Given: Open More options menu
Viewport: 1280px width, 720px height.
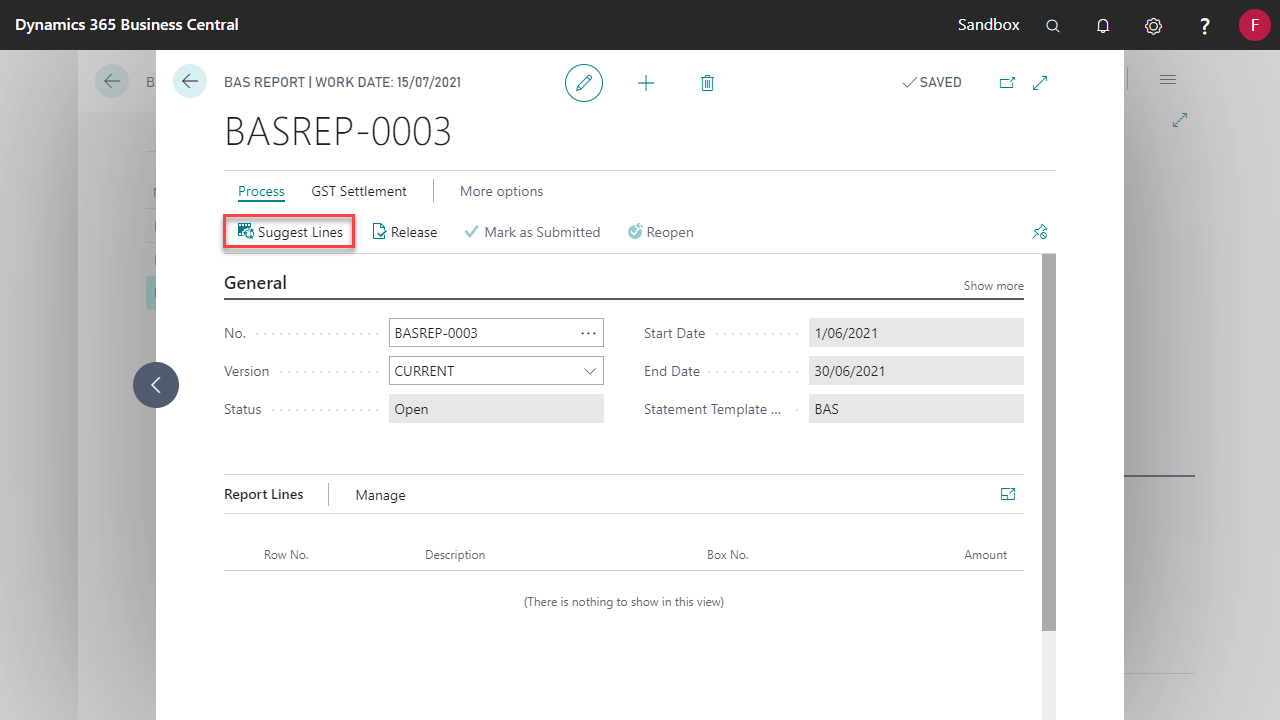Looking at the screenshot, I should [502, 191].
